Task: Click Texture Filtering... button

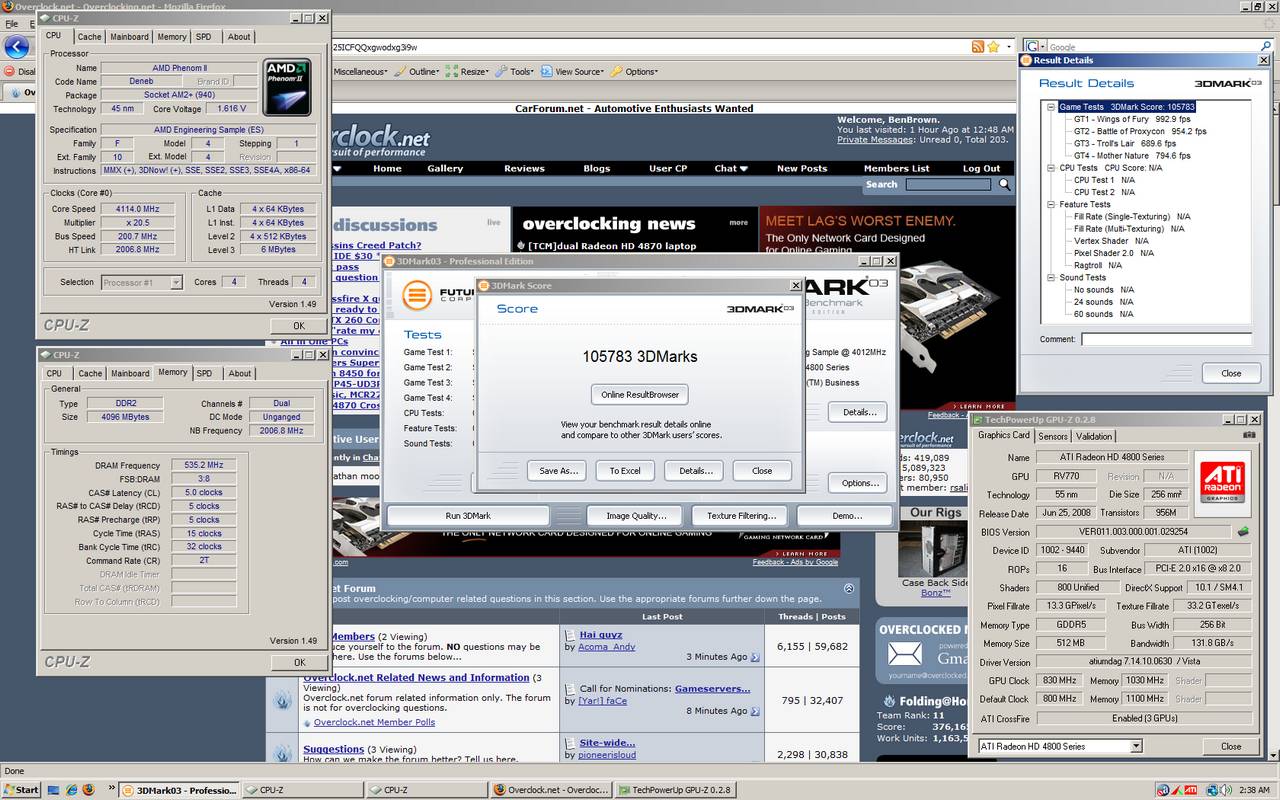Action: (741, 516)
